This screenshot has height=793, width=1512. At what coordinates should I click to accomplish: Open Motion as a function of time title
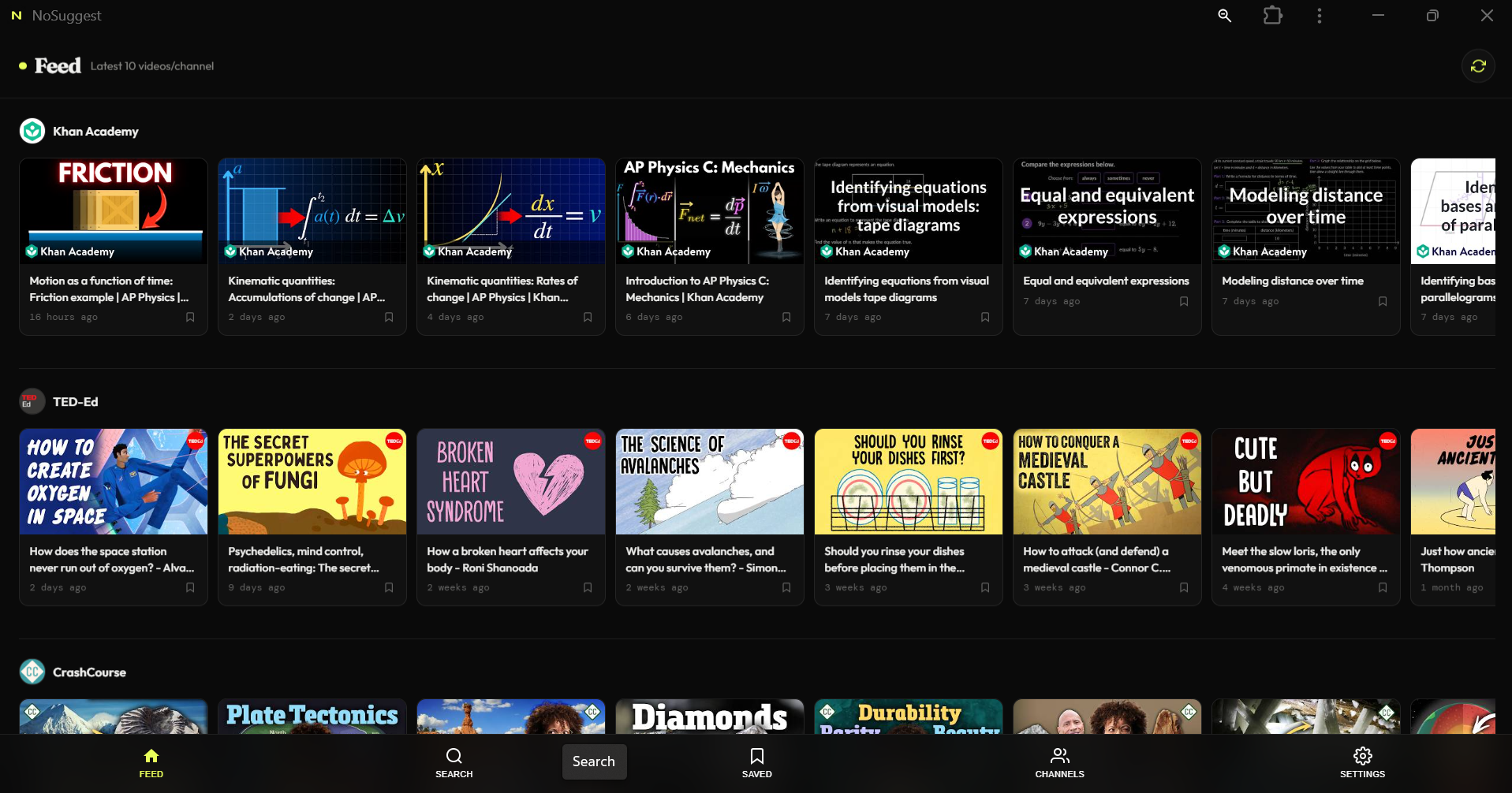109,289
